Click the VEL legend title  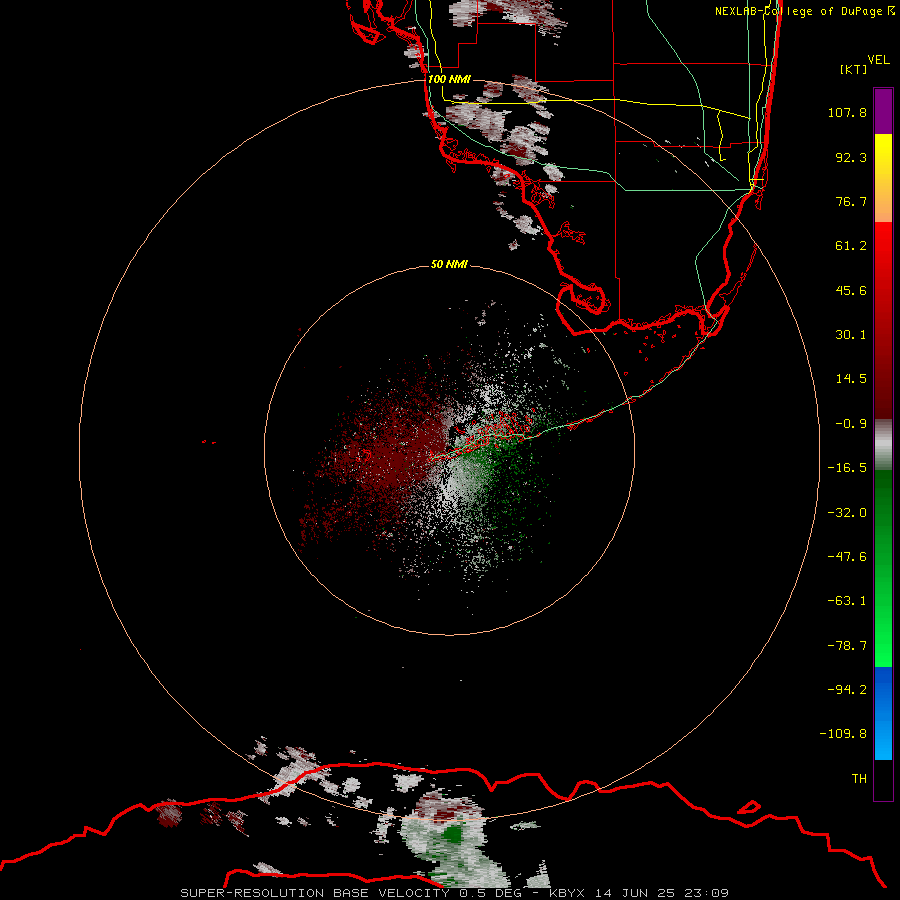click(879, 60)
